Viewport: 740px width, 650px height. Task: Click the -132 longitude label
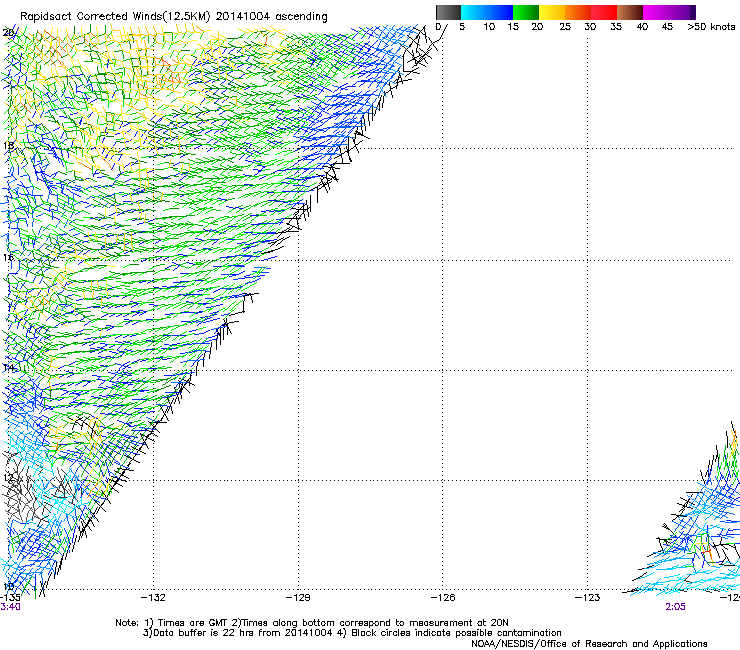153,598
